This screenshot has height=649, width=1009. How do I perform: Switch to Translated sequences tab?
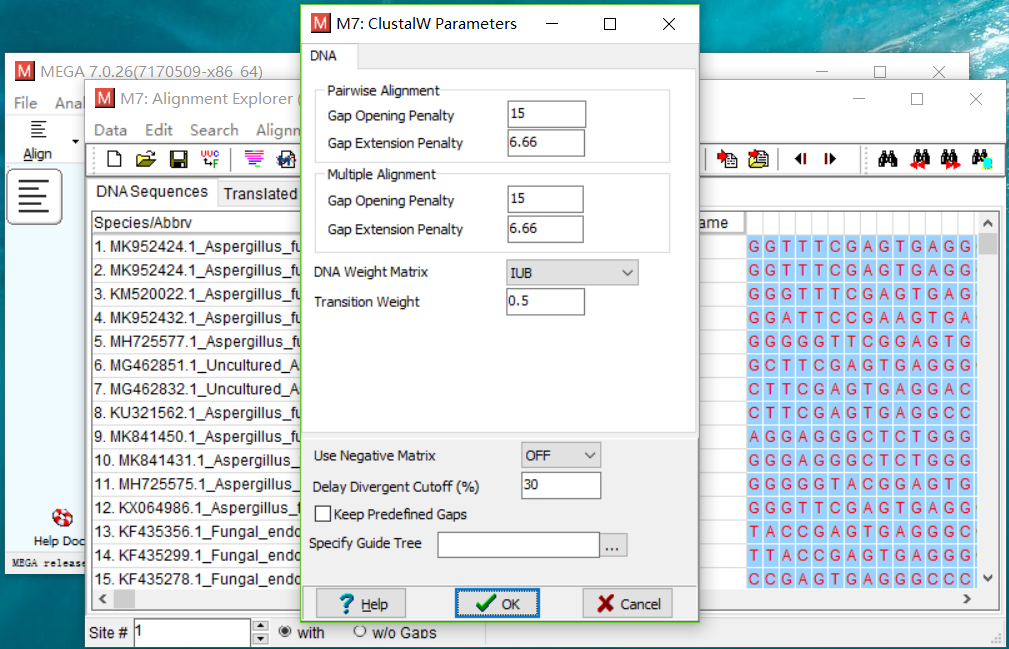click(259, 194)
